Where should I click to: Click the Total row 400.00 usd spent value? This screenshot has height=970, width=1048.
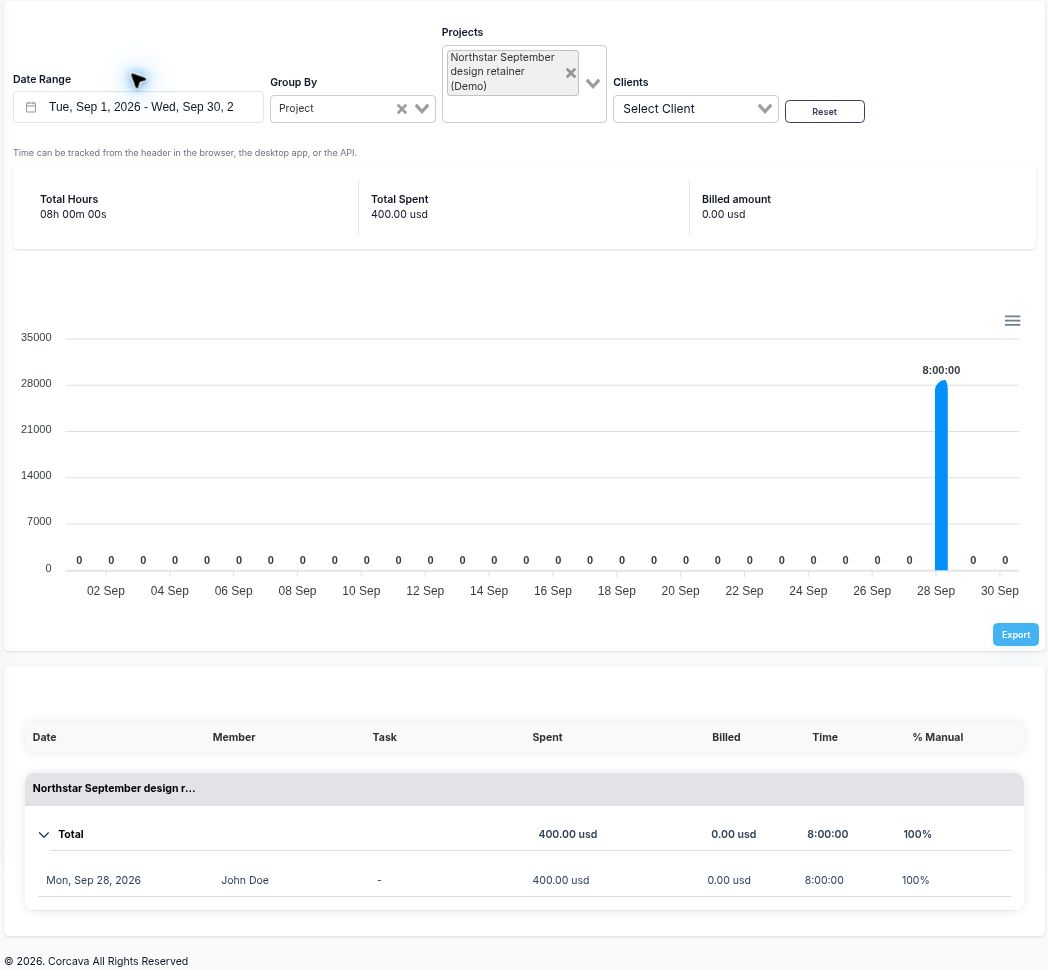click(x=568, y=834)
